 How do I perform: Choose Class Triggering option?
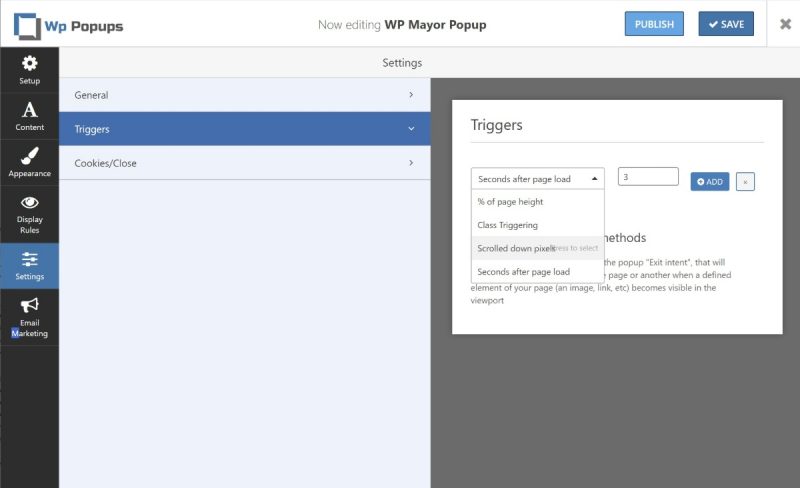(x=538, y=225)
